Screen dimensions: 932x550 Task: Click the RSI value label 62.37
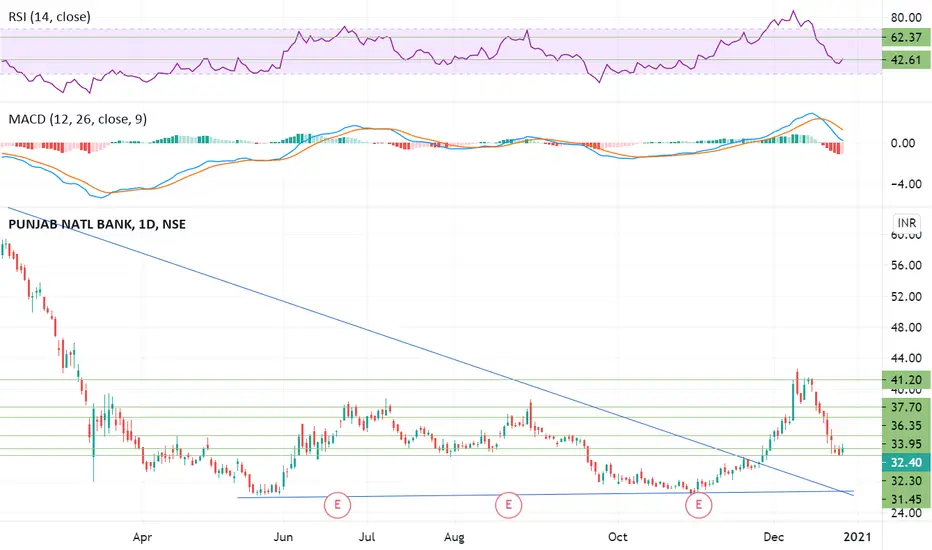pyautogui.click(x=906, y=37)
